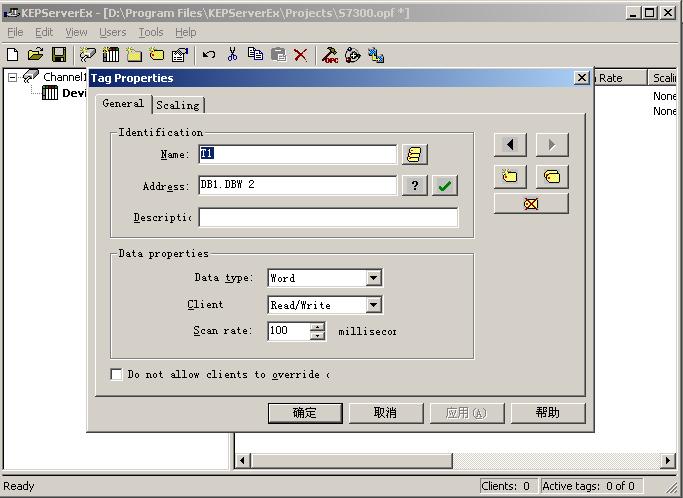
Task: Click the 帮助 (Help) button
Action: click(548, 413)
